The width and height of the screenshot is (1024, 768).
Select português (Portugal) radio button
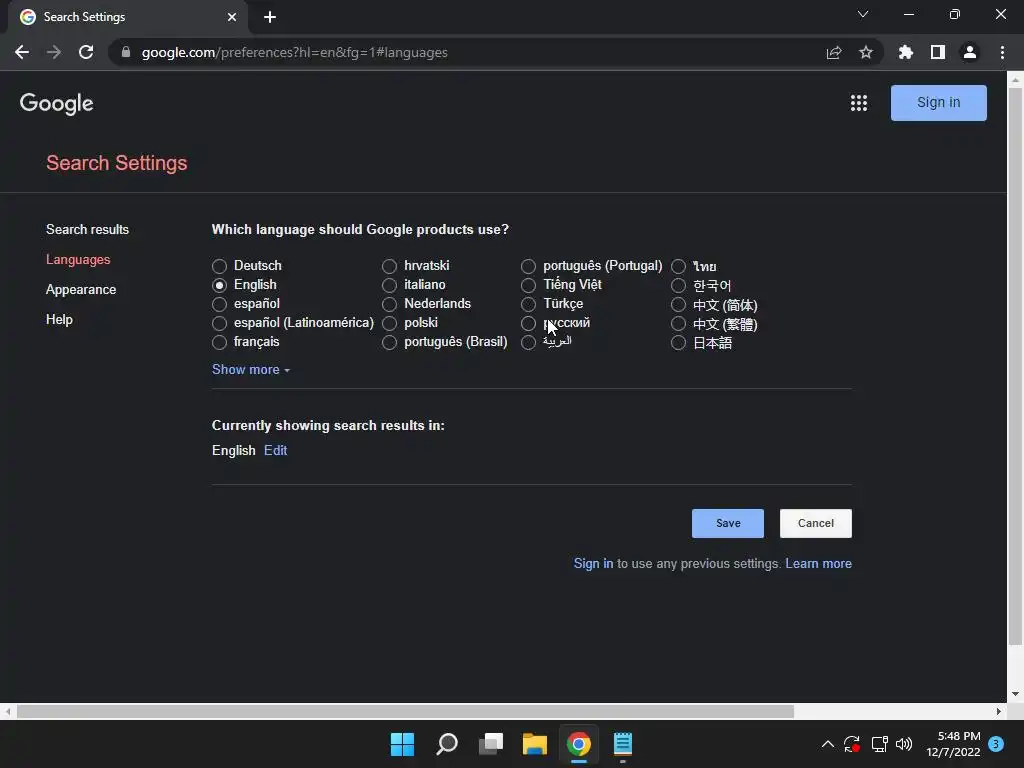(x=528, y=266)
